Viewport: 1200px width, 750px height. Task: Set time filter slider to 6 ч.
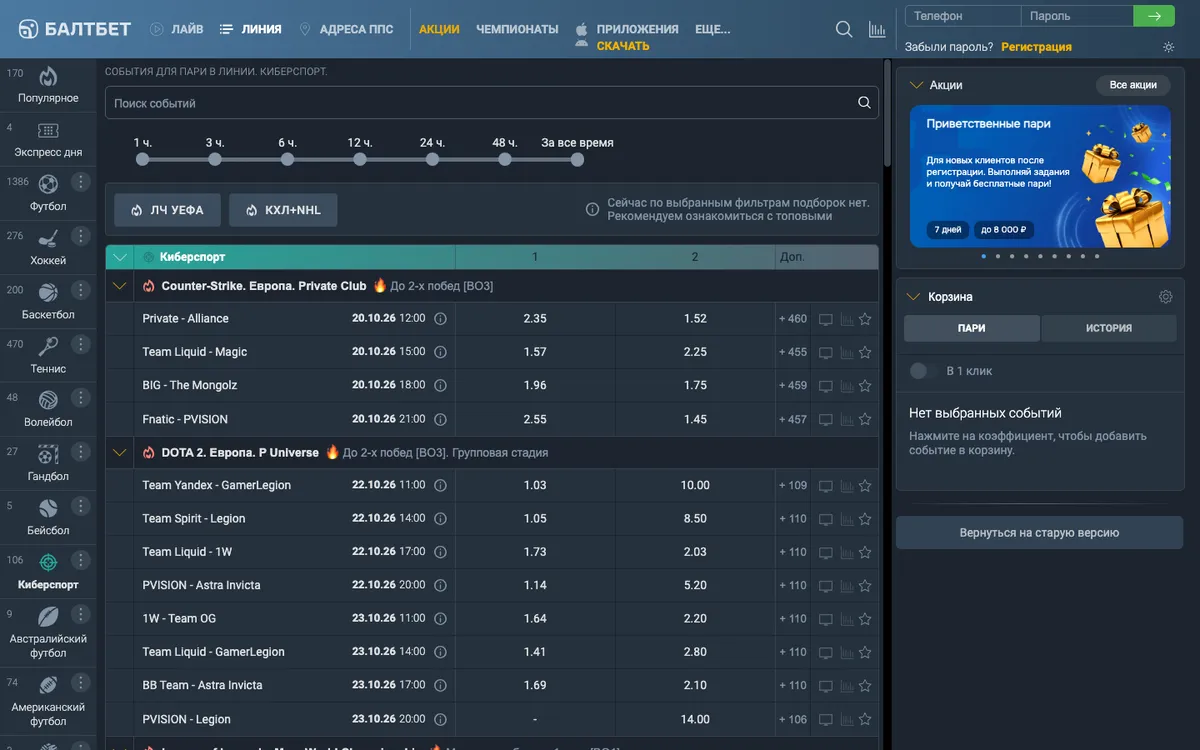pos(287,159)
